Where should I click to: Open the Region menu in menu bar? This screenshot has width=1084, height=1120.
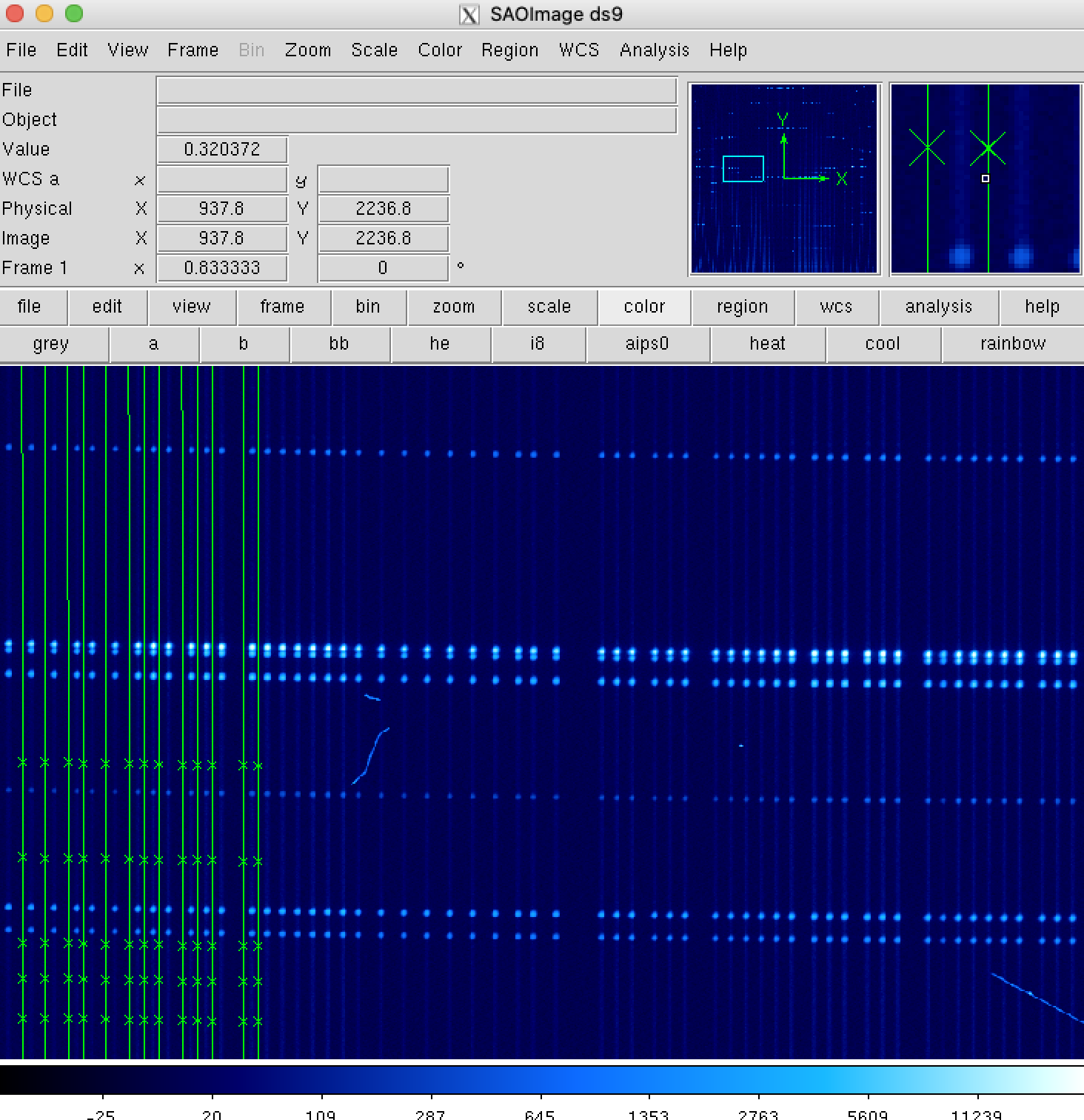[509, 50]
